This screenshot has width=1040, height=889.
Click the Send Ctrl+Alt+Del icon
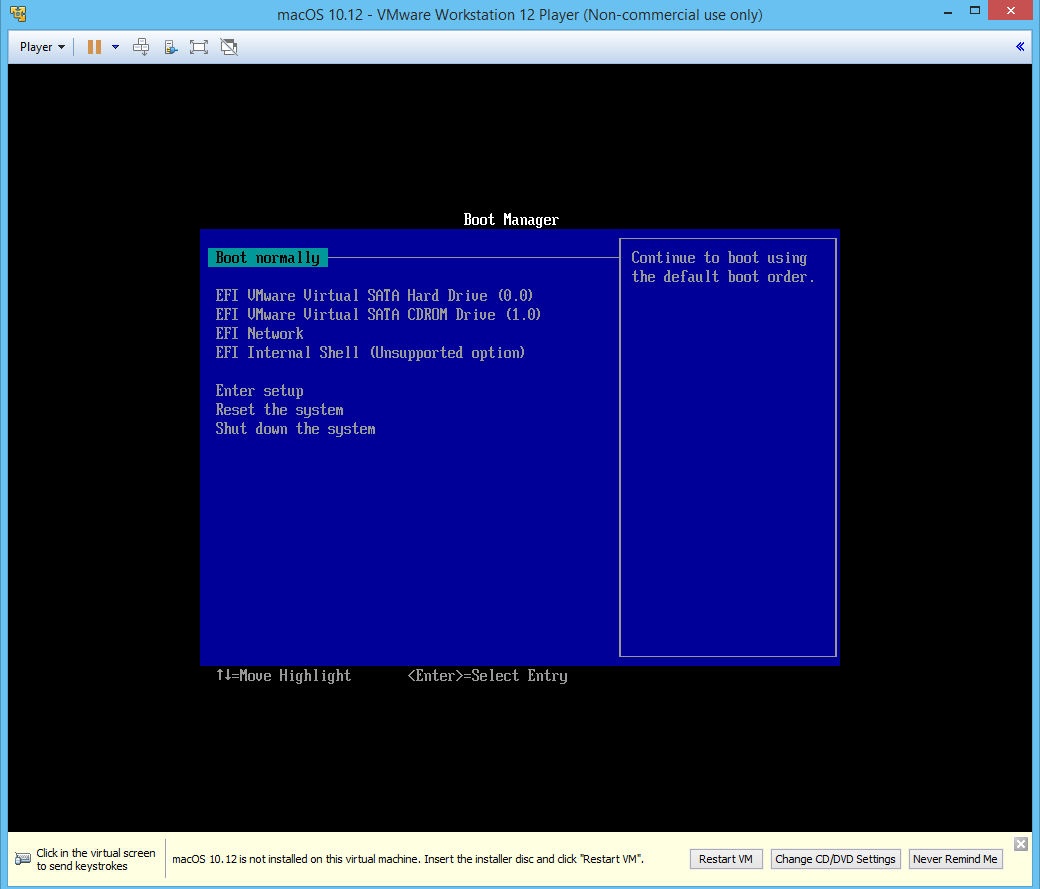(x=141, y=47)
